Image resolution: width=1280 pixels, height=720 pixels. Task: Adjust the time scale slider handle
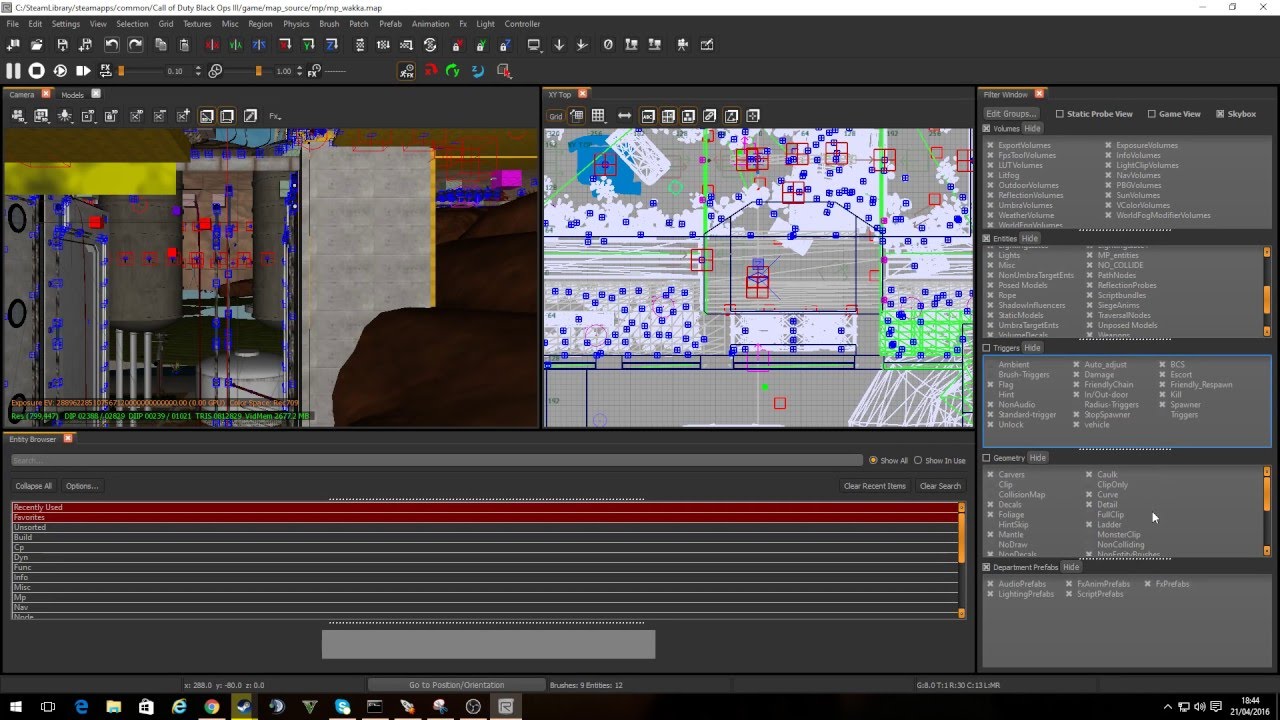tap(258, 71)
